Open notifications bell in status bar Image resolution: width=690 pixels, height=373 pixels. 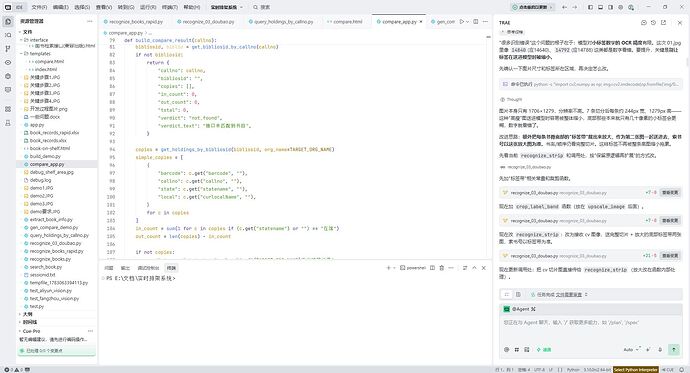[x=682, y=369]
